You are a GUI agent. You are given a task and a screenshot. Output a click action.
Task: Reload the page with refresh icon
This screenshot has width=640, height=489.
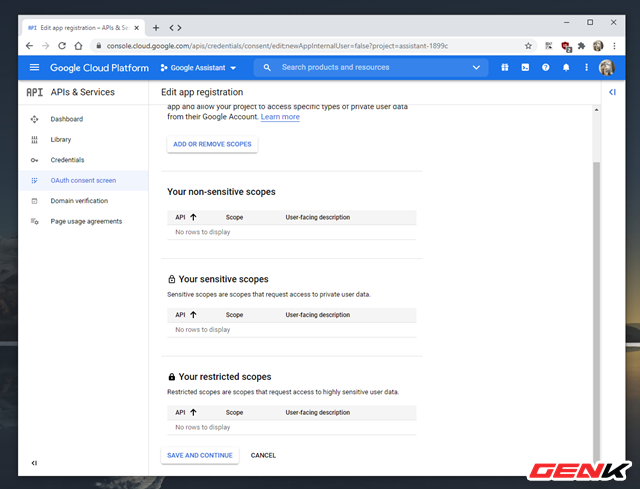pyautogui.click(x=62, y=46)
